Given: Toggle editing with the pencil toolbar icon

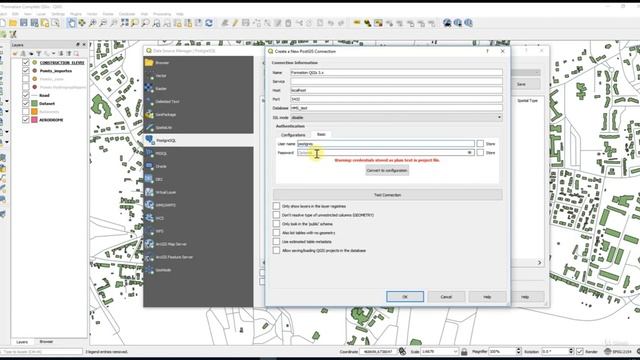Looking at the screenshot, I should coord(235,23).
